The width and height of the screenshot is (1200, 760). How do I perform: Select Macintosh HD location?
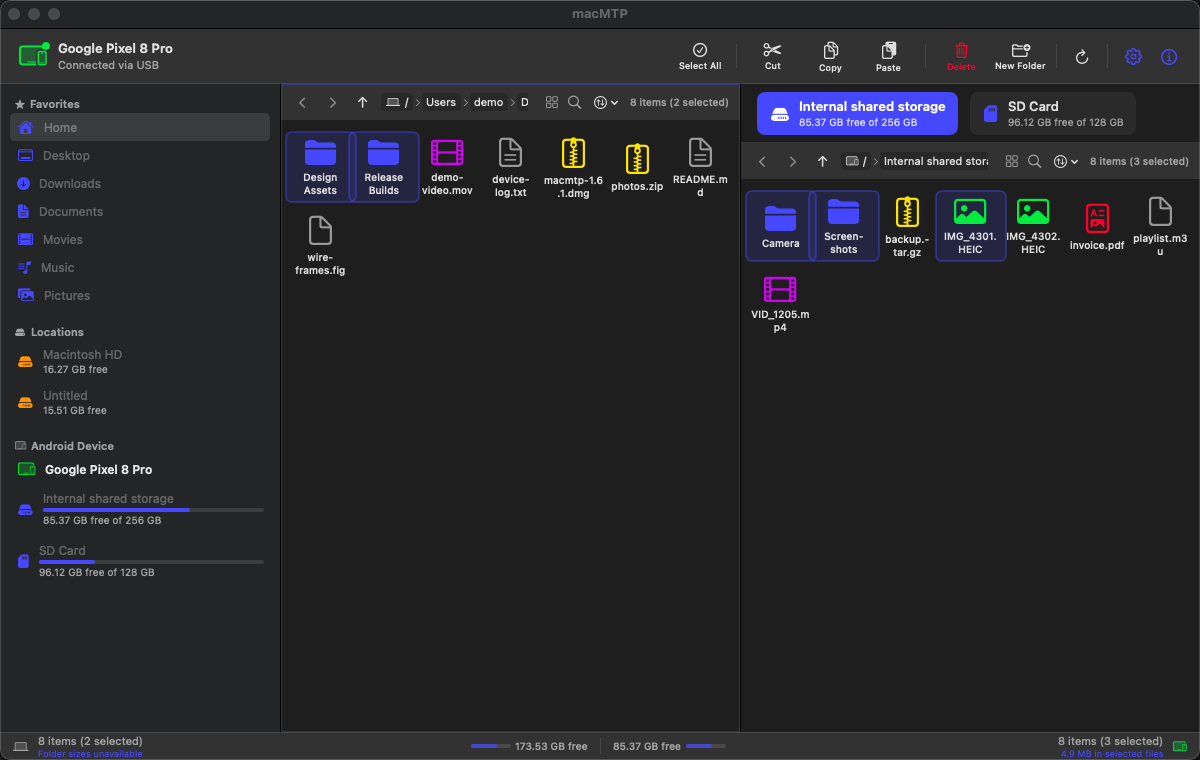140,361
